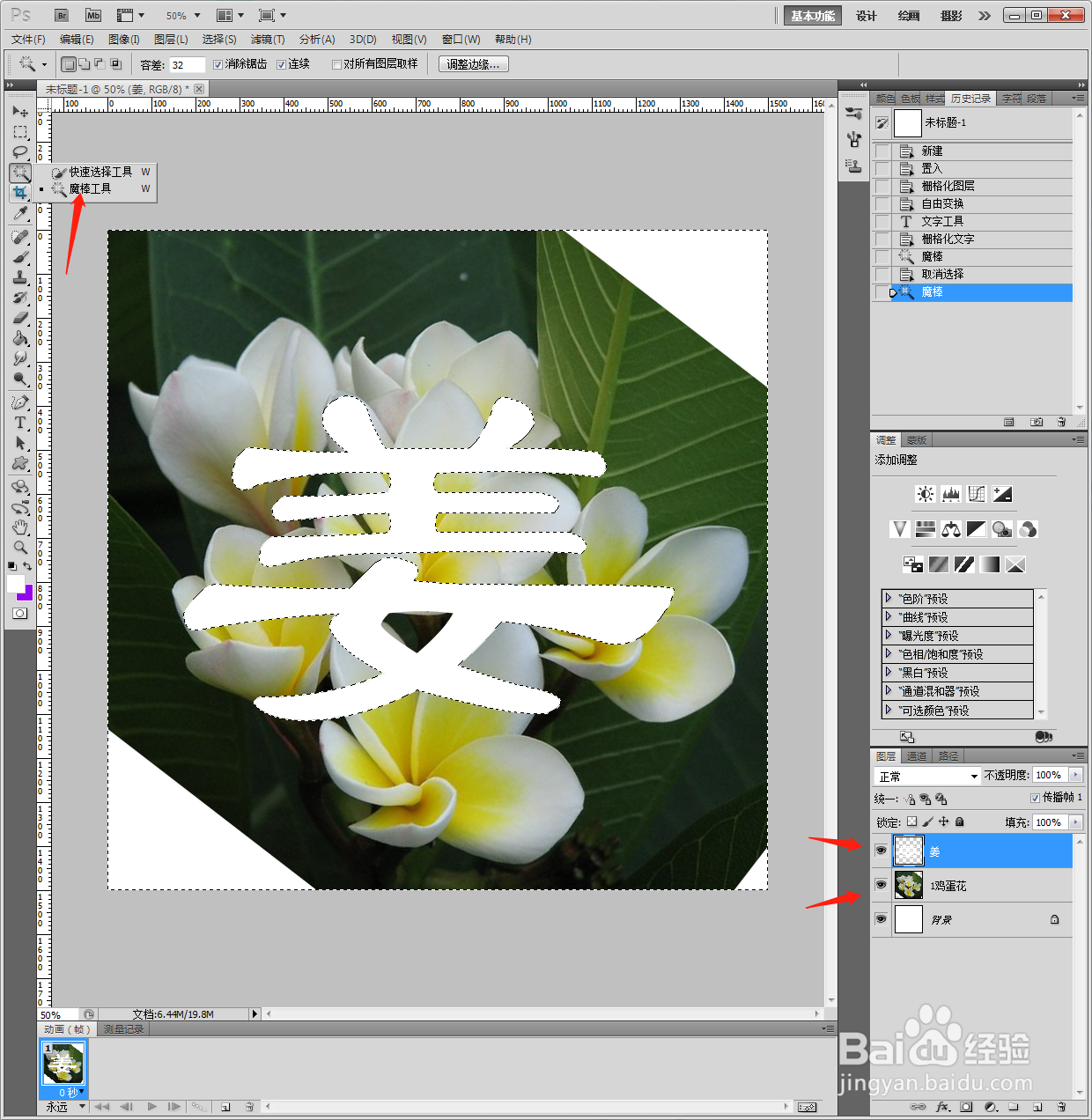1092x1120 pixels.
Task: Select the Custom Shape tool
Action: (x=20, y=463)
